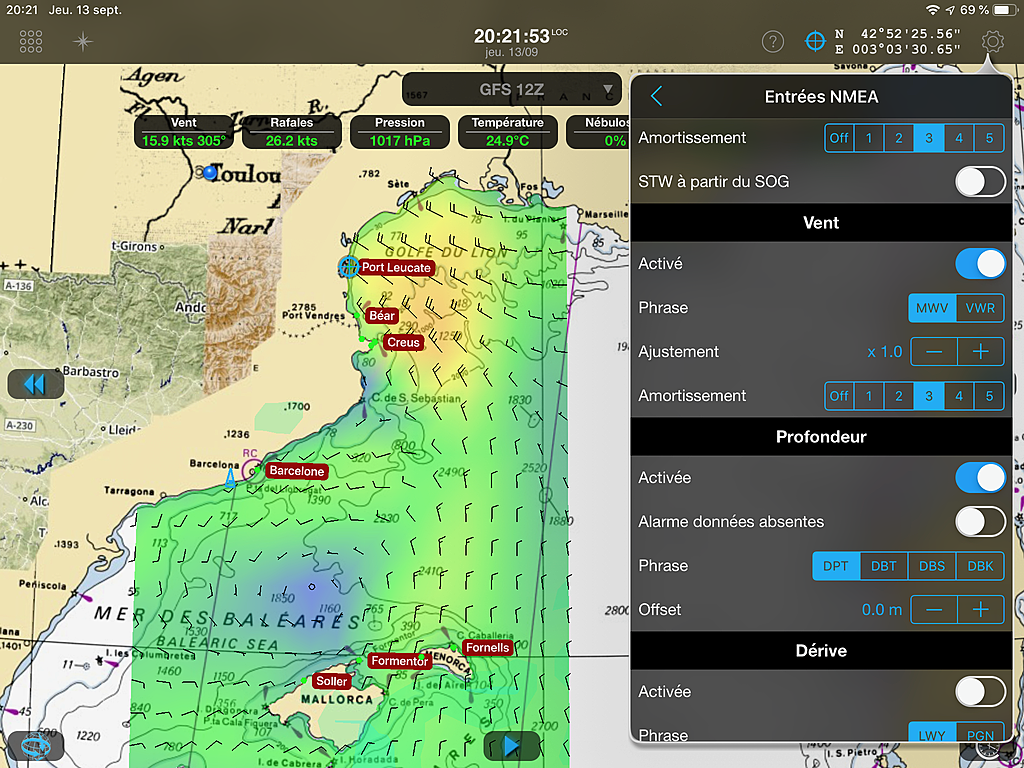Set top Amortissement to Off
Image resolution: width=1024 pixels, height=768 pixels.
tap(839, 138)
